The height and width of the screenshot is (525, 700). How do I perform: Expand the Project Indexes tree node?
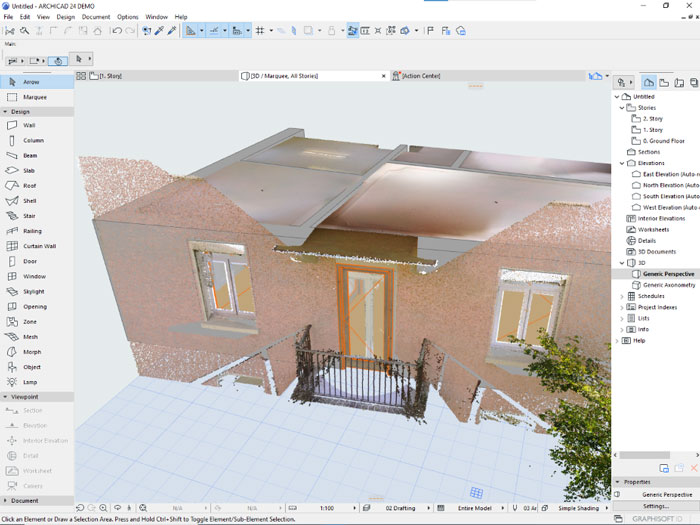point(622,307)
